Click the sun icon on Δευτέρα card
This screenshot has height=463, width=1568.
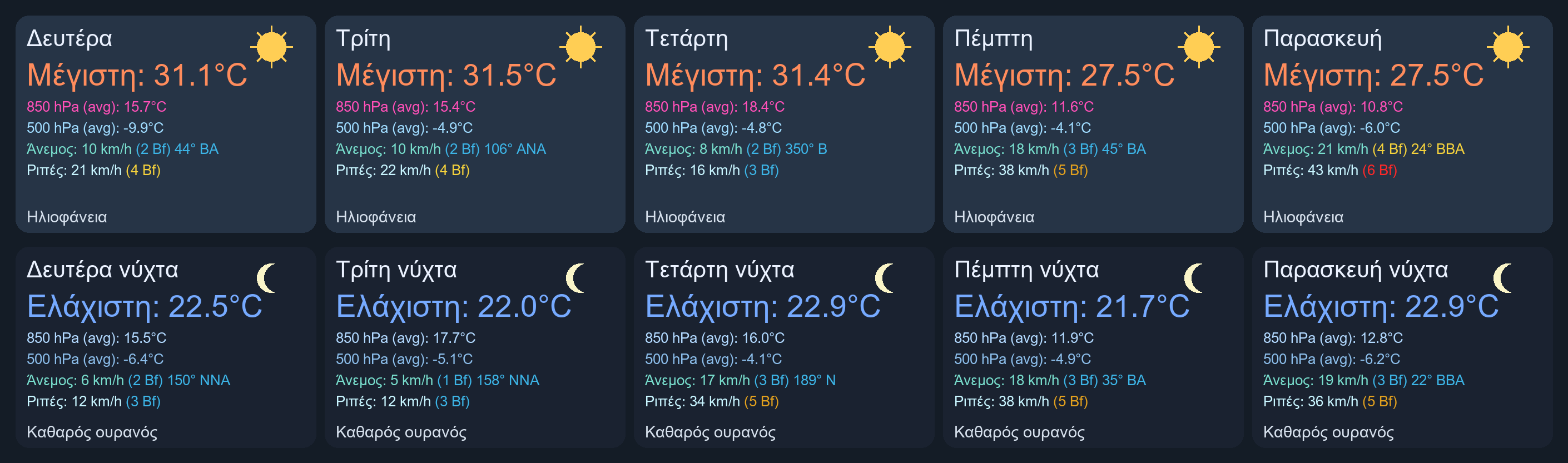(271, 47)
